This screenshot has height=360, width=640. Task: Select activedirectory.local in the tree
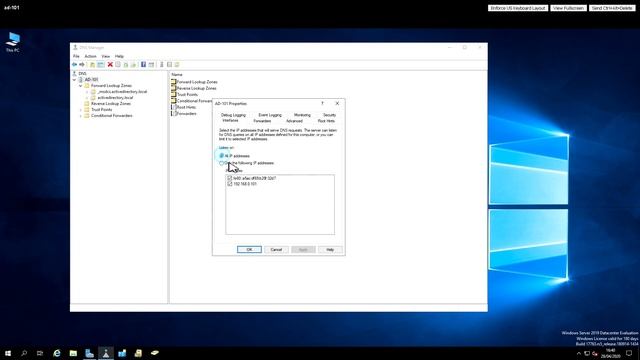coord(115,98)
